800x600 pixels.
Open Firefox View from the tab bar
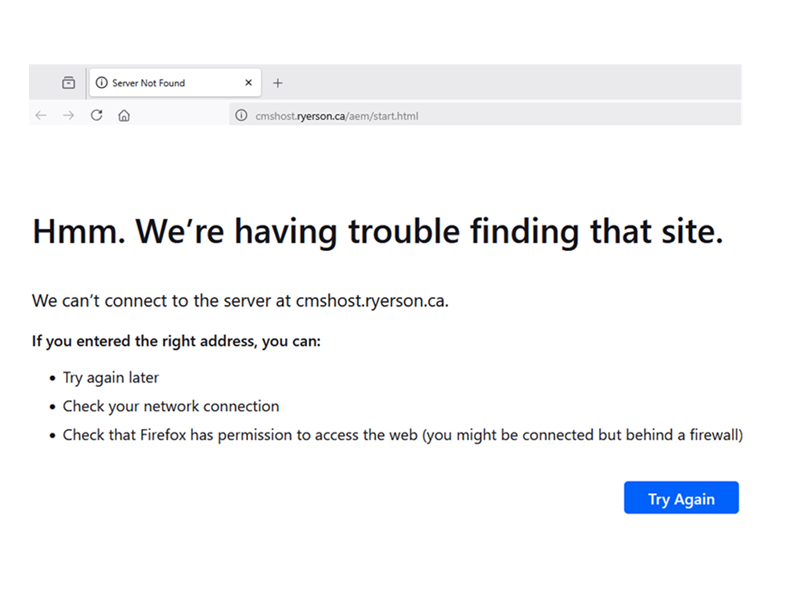point(68,83)
